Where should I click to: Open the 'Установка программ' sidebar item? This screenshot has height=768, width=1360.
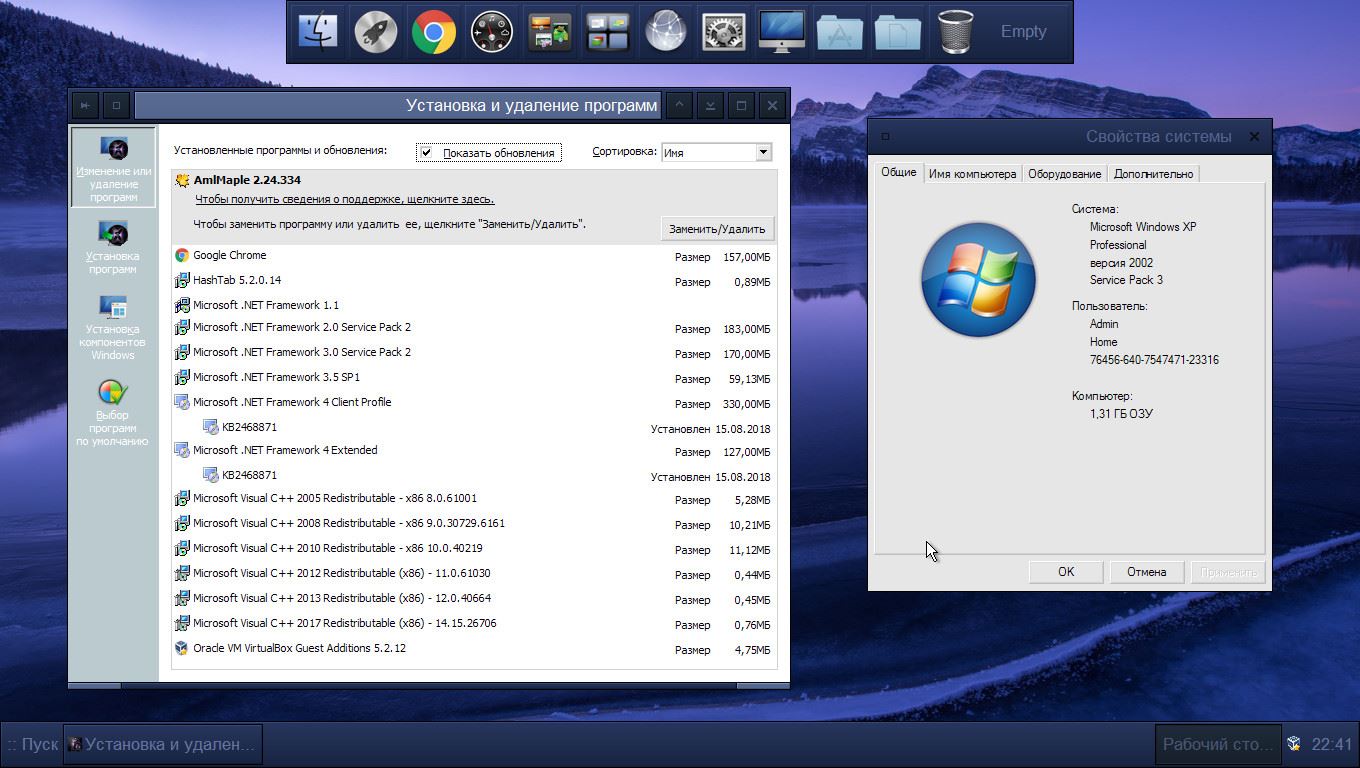(113, 247)
